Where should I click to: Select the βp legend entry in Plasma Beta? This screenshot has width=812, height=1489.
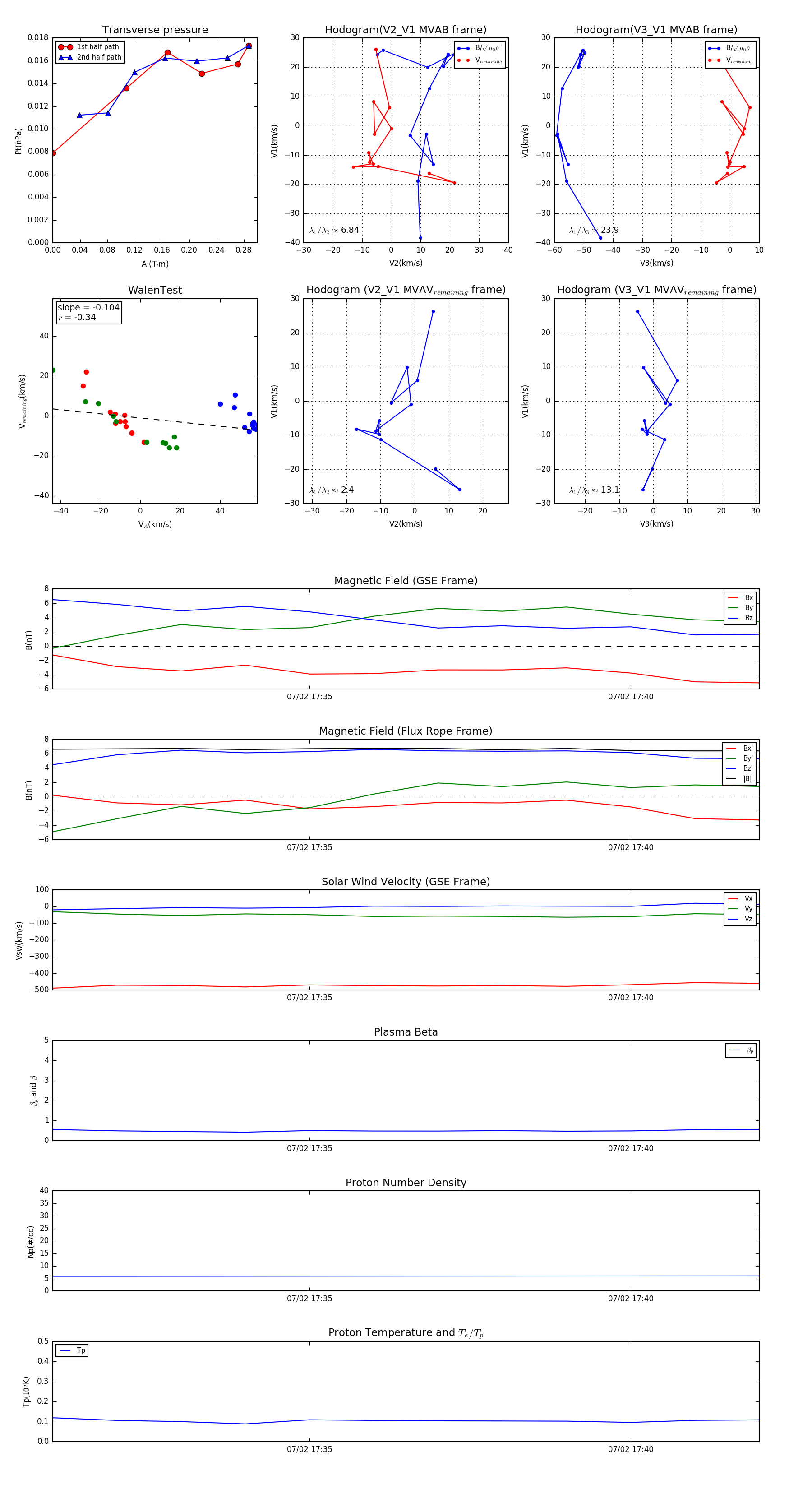pos(741,1050)
